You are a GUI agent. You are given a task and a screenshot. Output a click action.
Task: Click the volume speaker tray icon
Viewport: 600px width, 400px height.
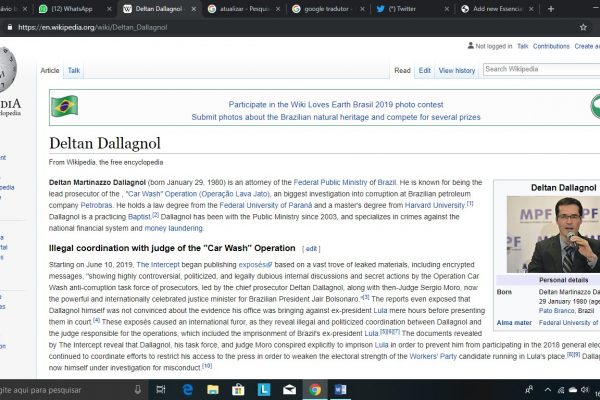click(x=584, y=390)
